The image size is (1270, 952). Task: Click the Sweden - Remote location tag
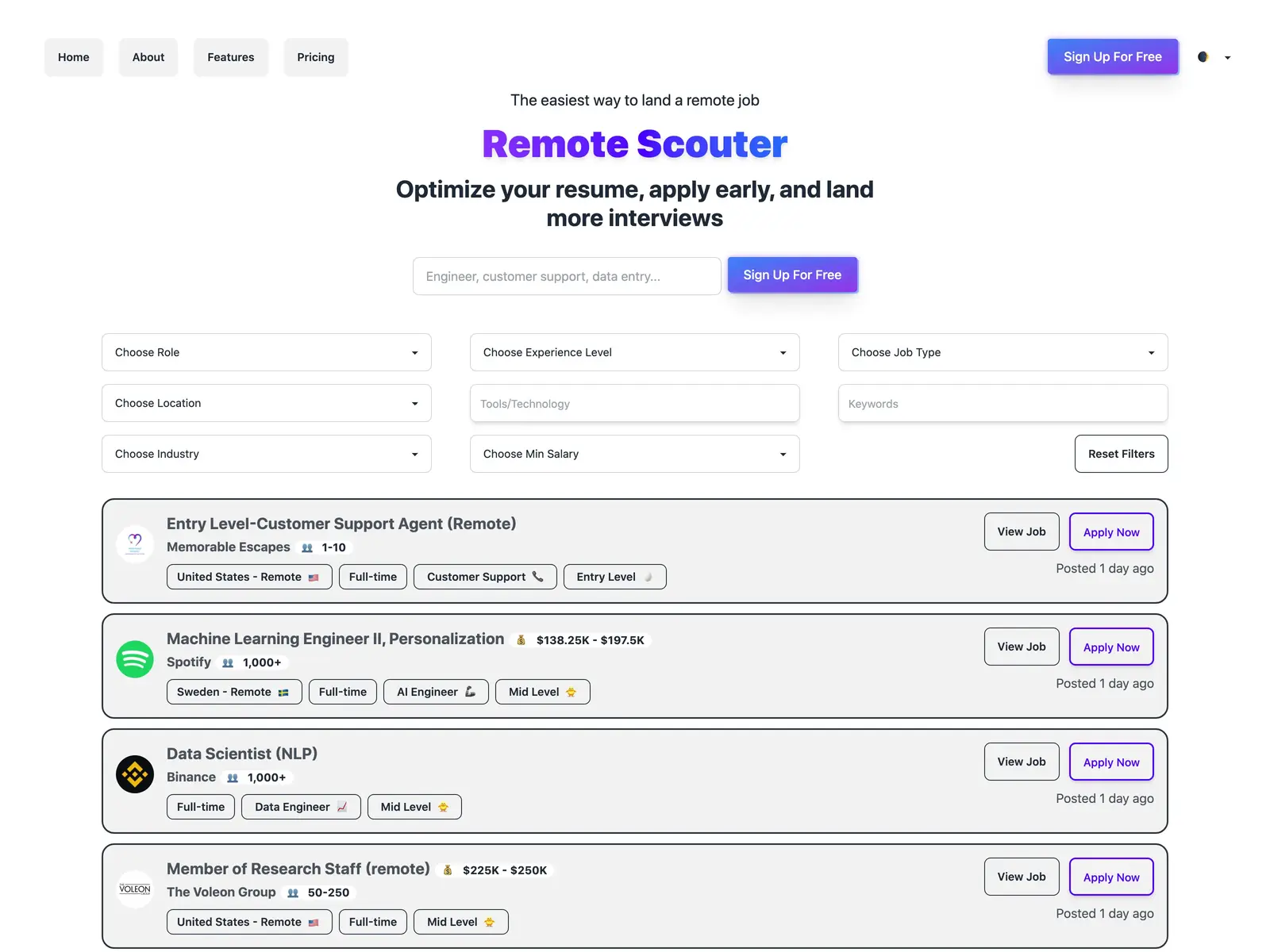(234, 692)
